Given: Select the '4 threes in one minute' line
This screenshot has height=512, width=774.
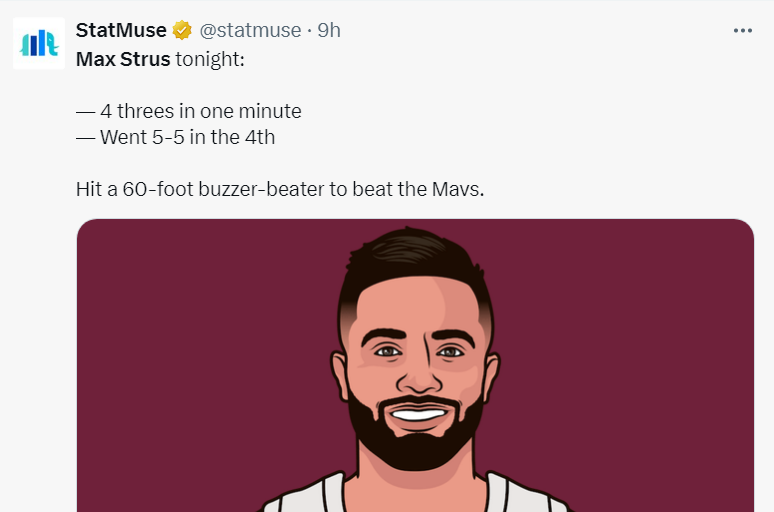Looking at the screenshot, I should point(189,111).
